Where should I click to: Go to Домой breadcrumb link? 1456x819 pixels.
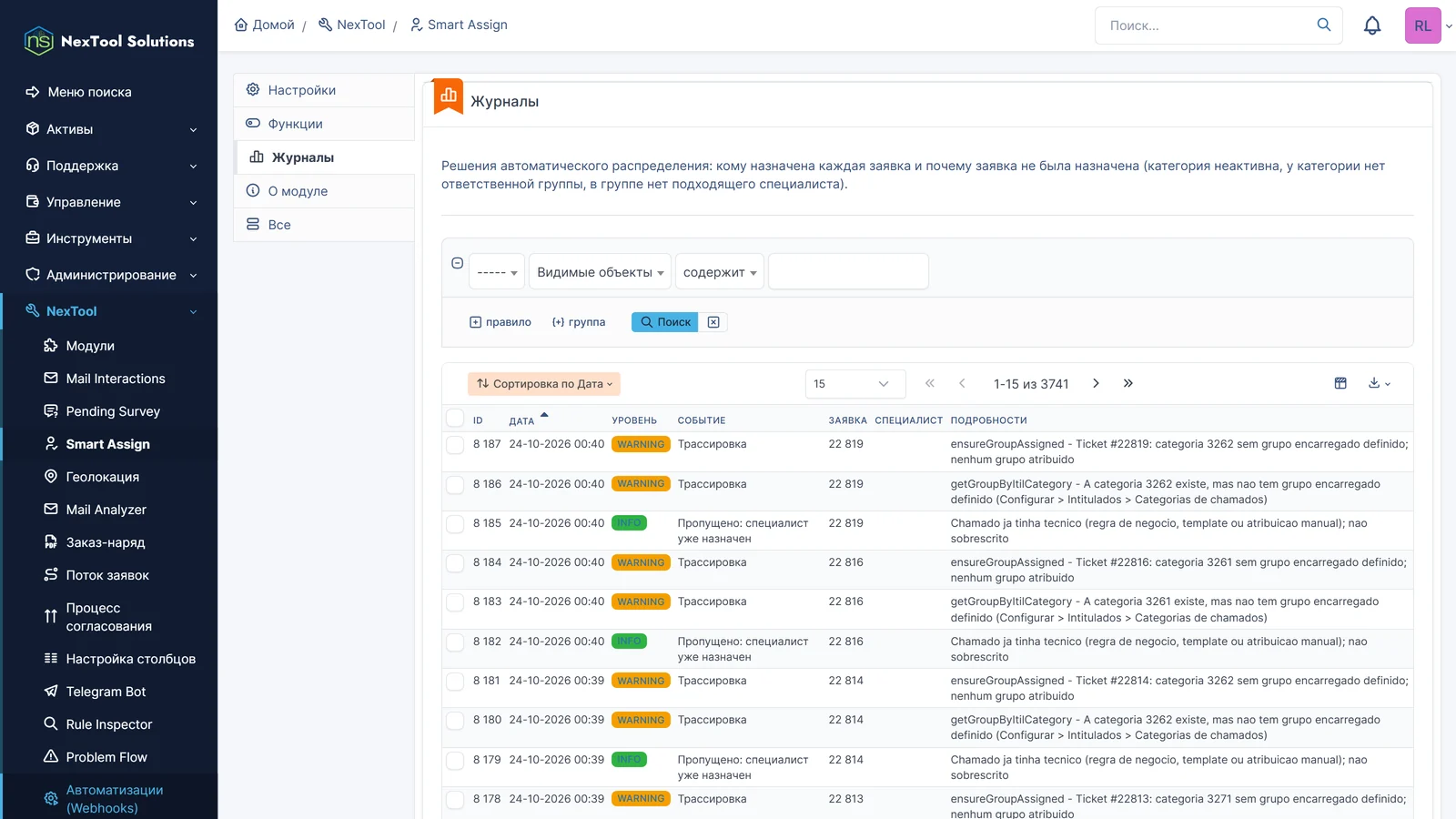point(265,25)
